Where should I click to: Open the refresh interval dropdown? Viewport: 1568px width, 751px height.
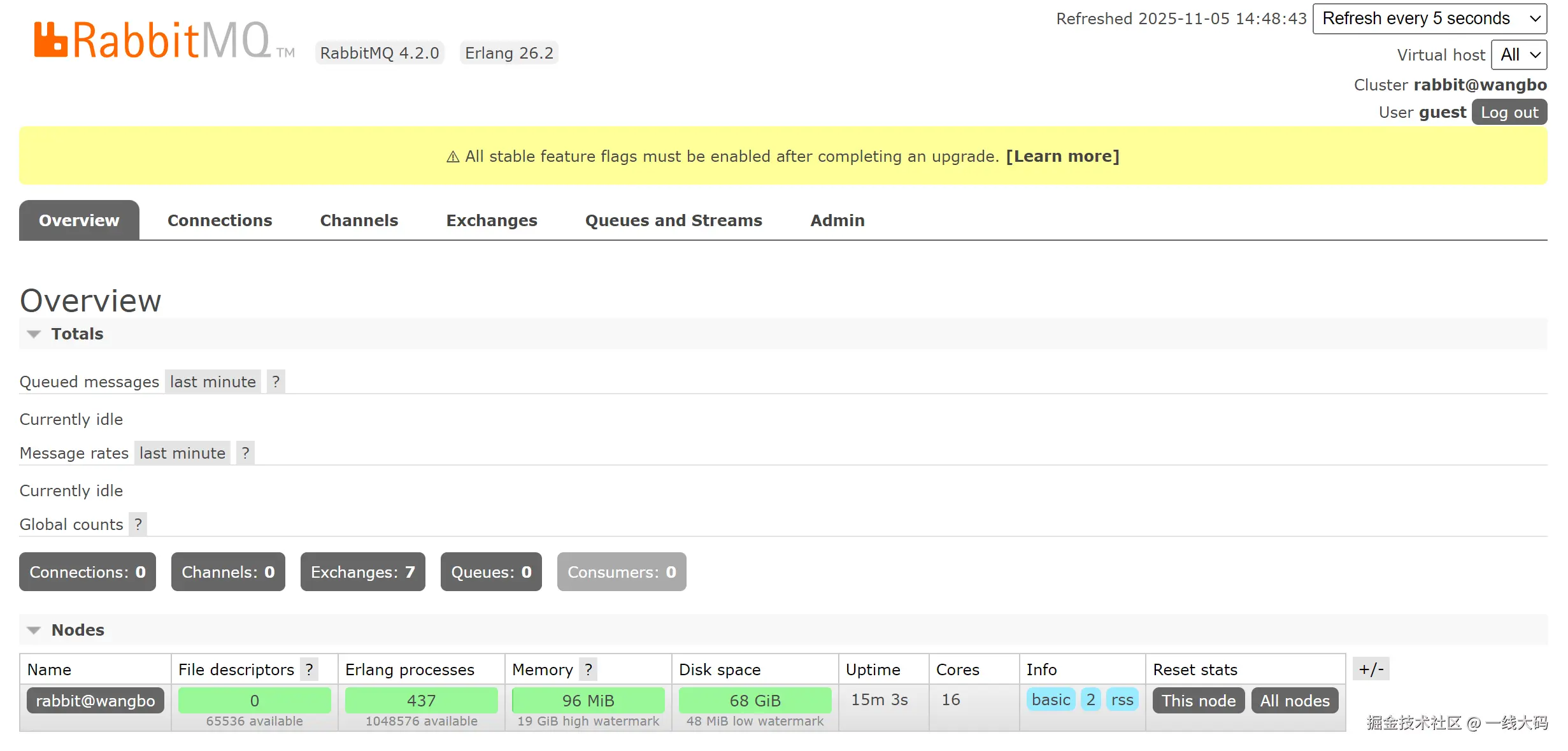click(x=1429, y=18)
